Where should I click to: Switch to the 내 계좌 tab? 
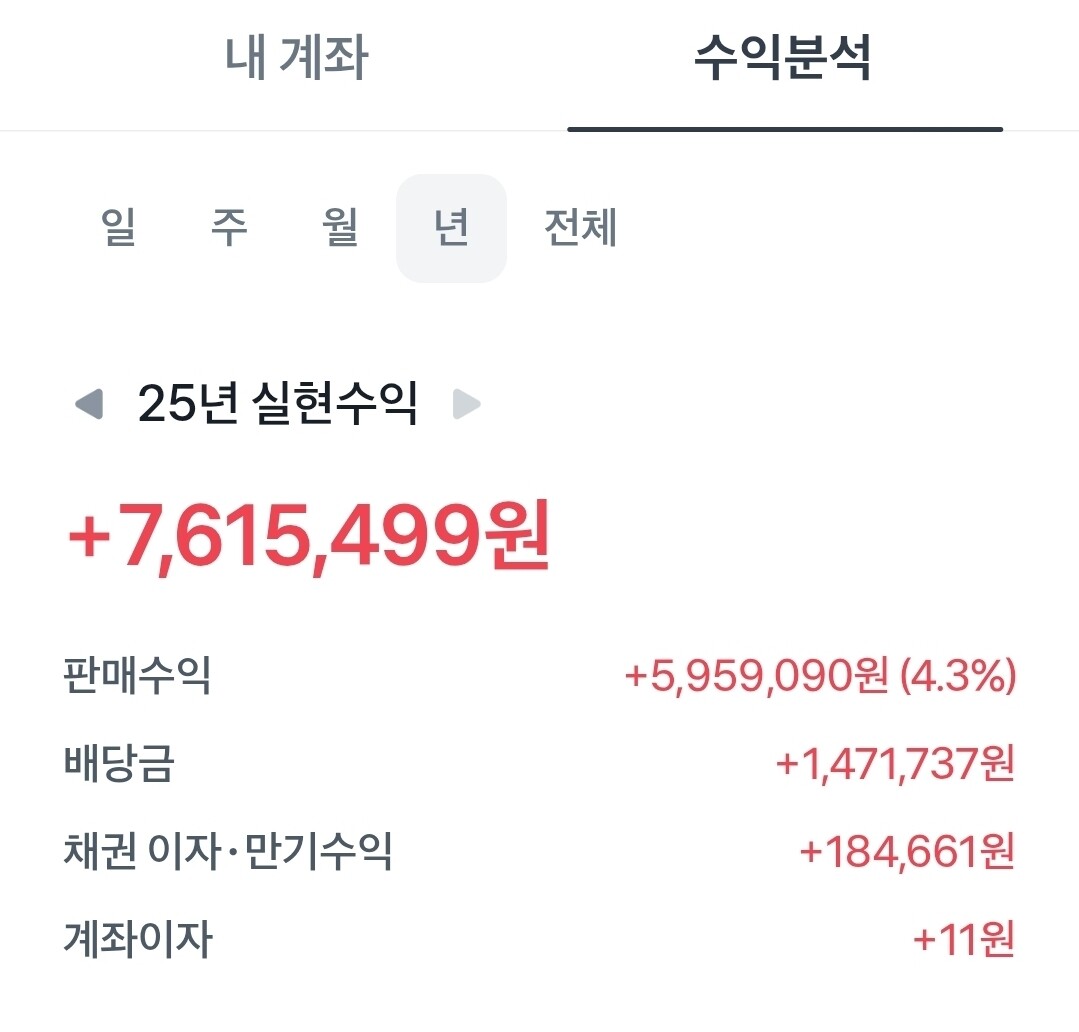pyautogui.click(x=297, y=57)
